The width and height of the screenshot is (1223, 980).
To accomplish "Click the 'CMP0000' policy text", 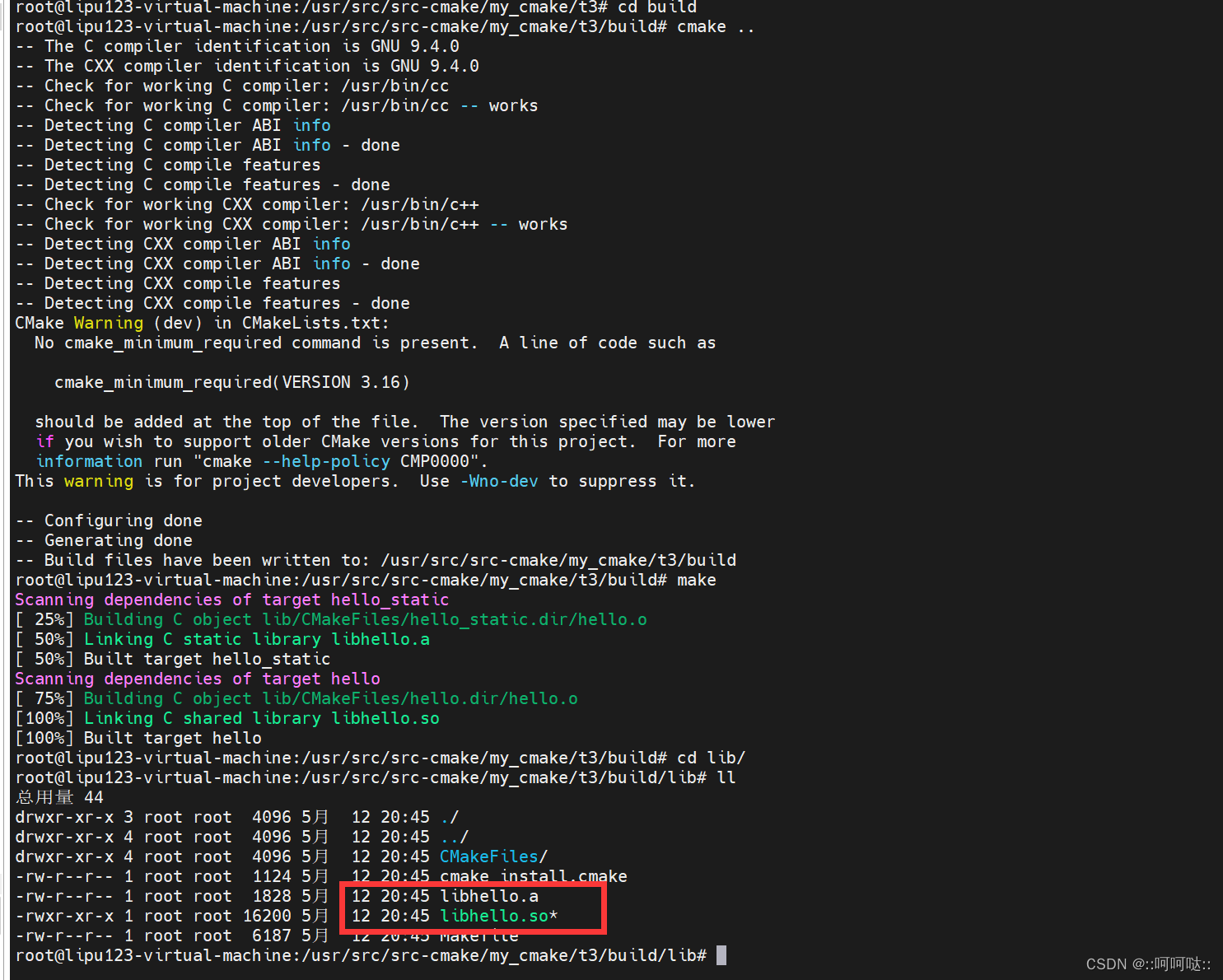I will [x=435, y=461].
